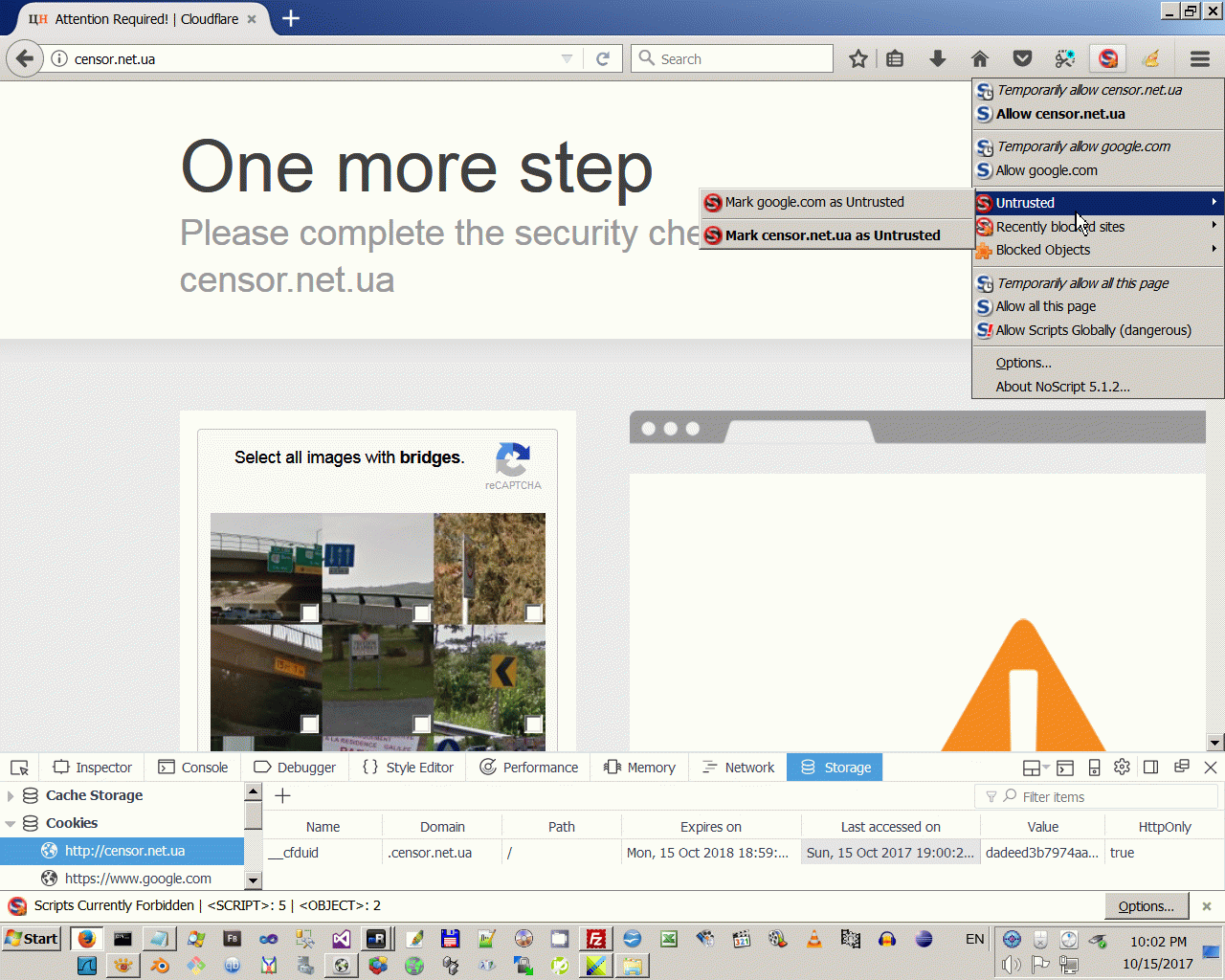
Task: Choose Temporarily allow censor.net.ua
Action: (x=1098, y=90)
